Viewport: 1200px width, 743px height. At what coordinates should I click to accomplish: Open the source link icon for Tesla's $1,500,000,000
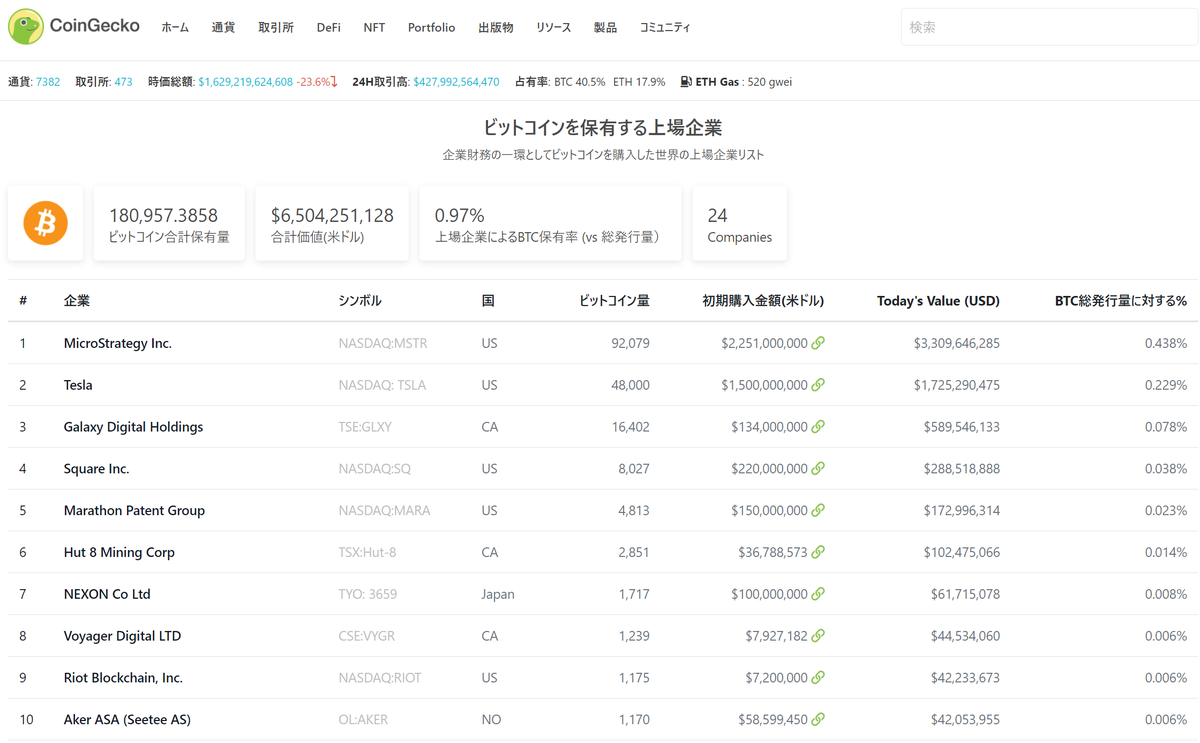pyautogui.click(x=818, y=385)
